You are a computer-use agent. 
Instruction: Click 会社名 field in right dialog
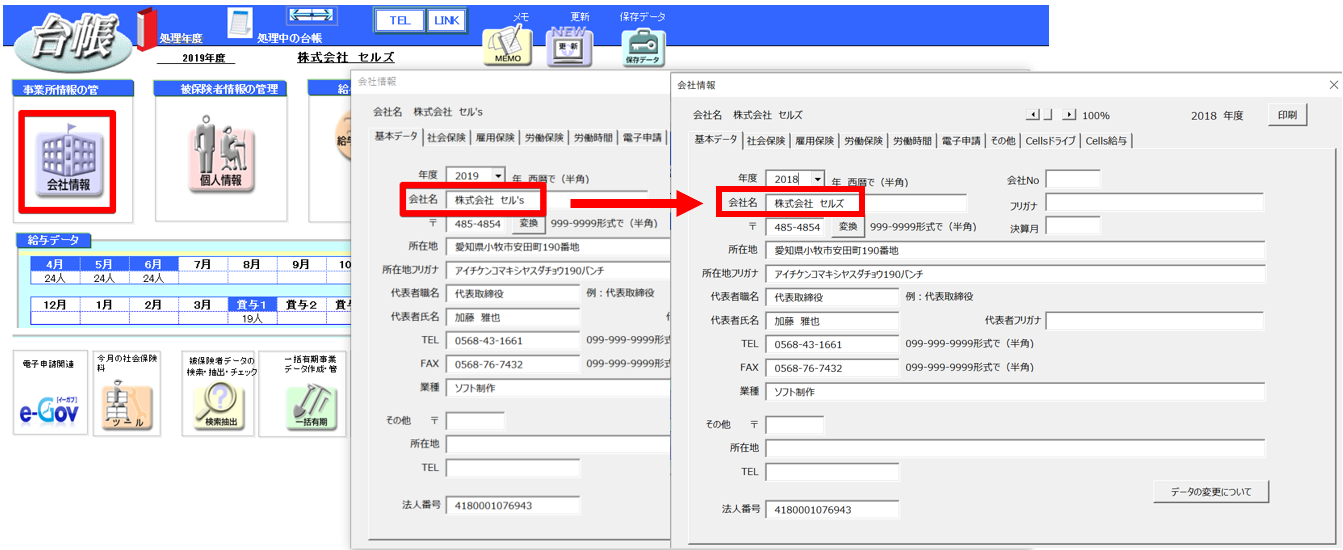(x=866, y=203)
